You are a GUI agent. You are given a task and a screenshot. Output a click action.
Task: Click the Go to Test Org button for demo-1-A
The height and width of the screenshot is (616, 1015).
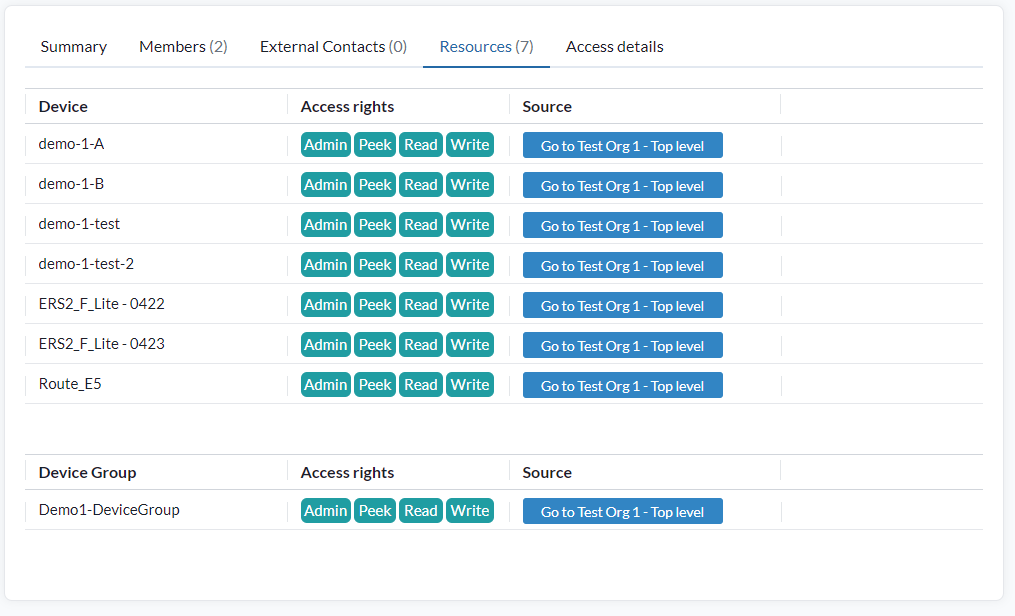tap(623, 146)
